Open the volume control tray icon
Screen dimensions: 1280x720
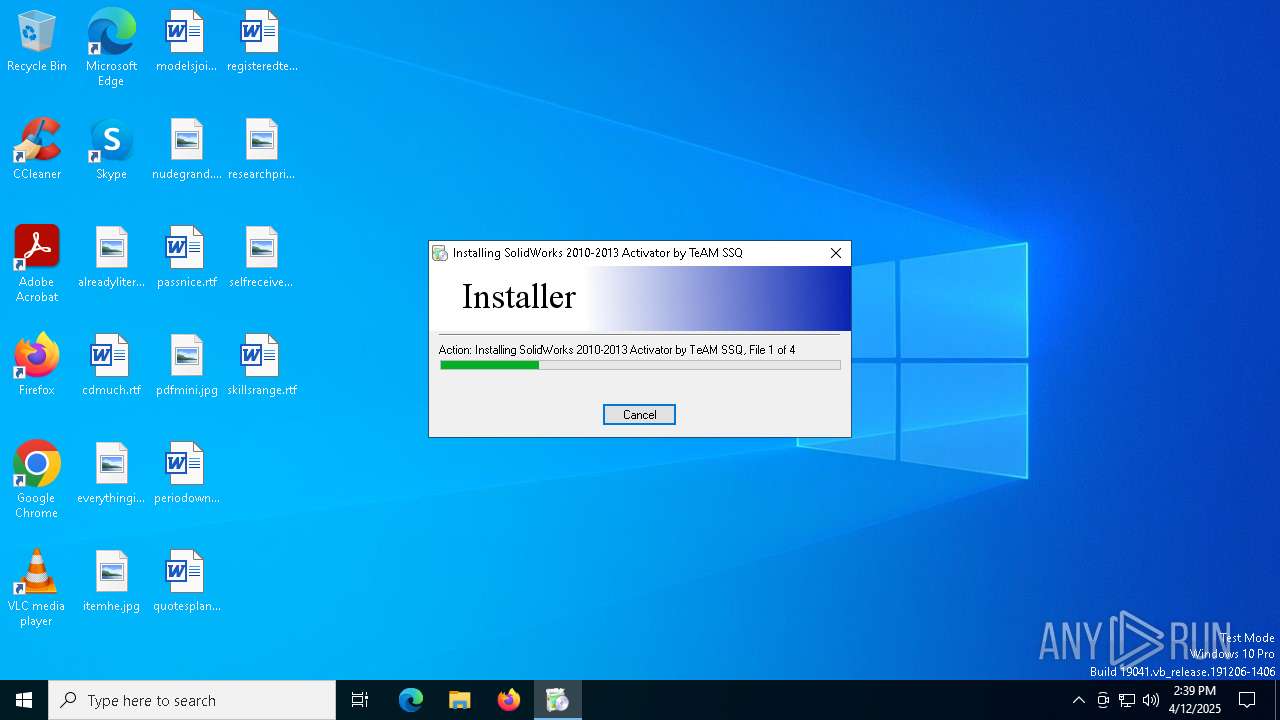tap(1151, 700)
